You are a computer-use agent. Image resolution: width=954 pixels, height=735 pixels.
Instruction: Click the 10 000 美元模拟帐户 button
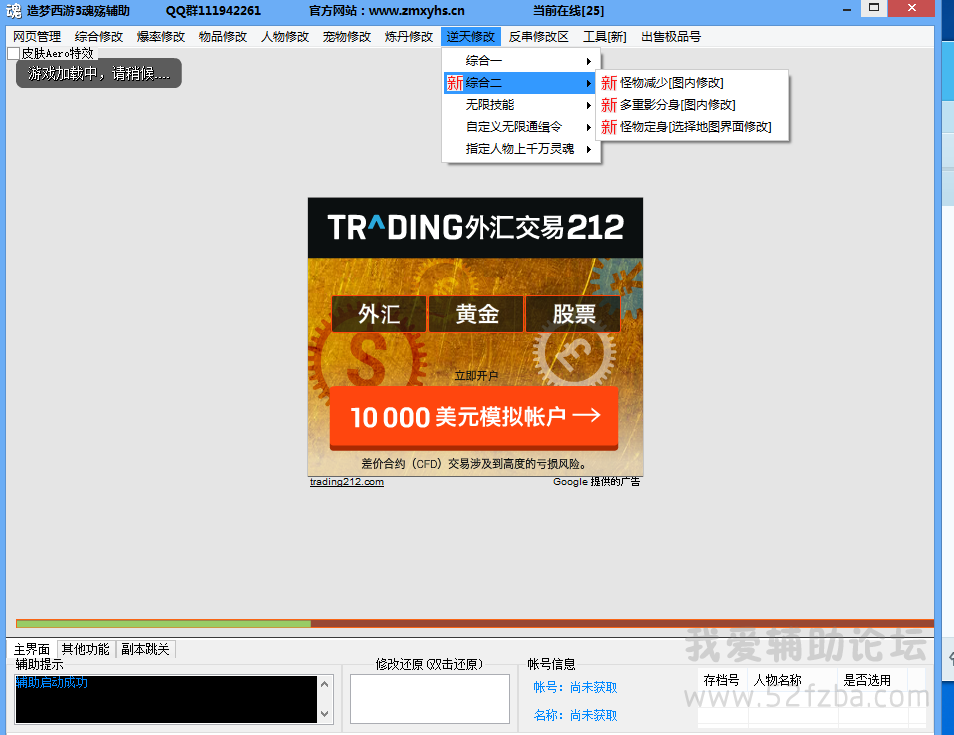474,417
